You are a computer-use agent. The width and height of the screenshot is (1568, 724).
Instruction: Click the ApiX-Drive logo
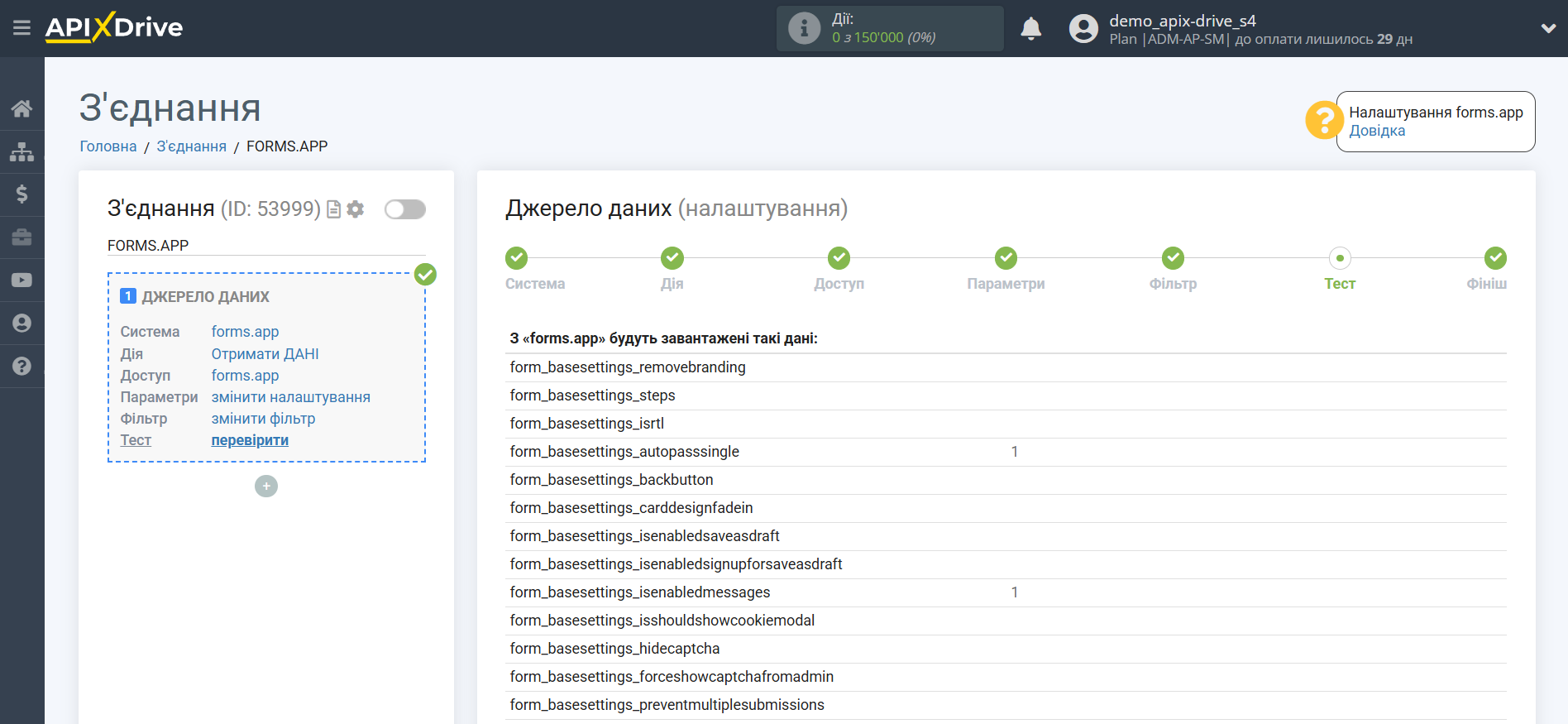click(114, 27)
